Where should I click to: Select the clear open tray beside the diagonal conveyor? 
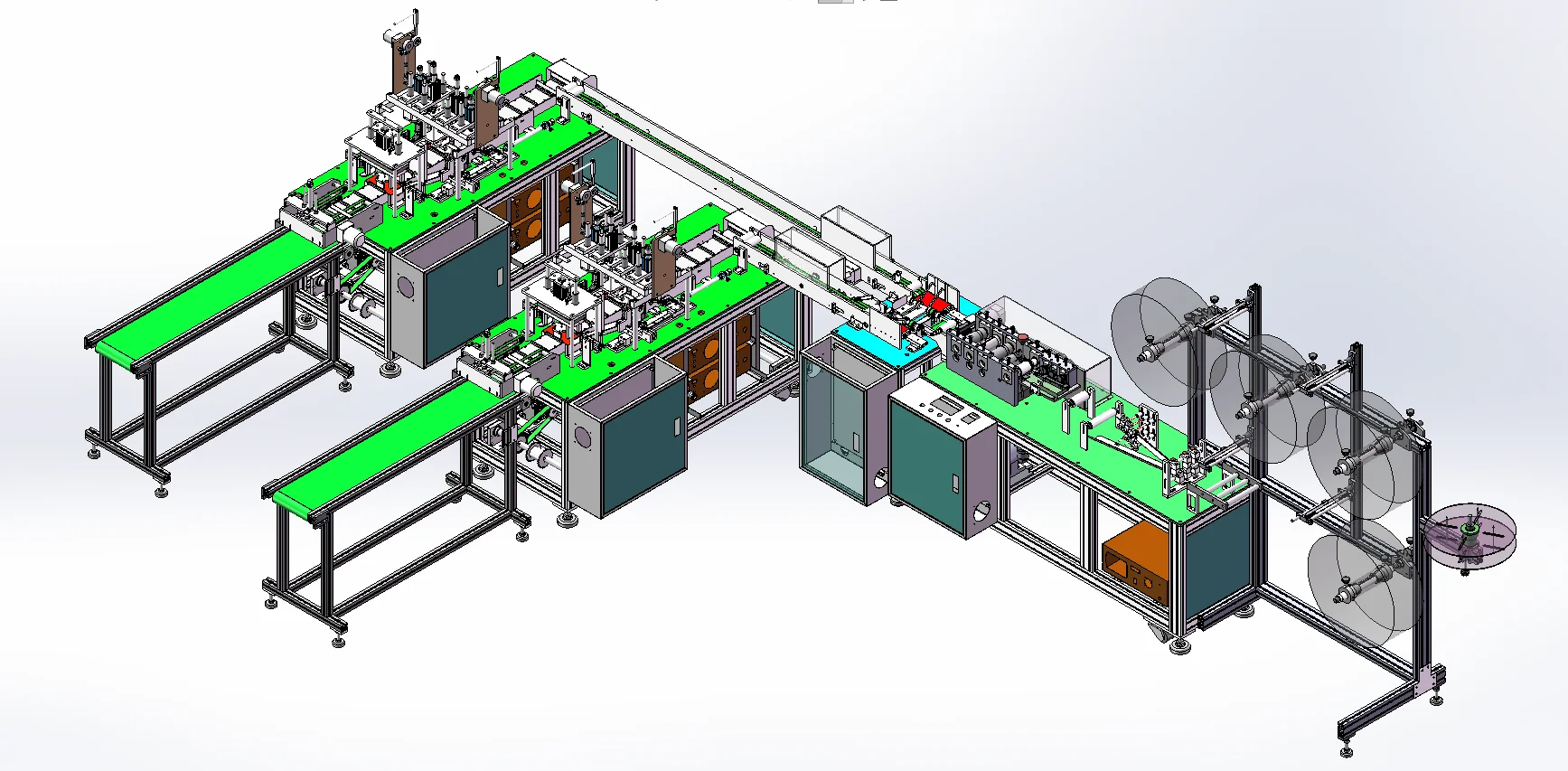[x=854, y=237]
